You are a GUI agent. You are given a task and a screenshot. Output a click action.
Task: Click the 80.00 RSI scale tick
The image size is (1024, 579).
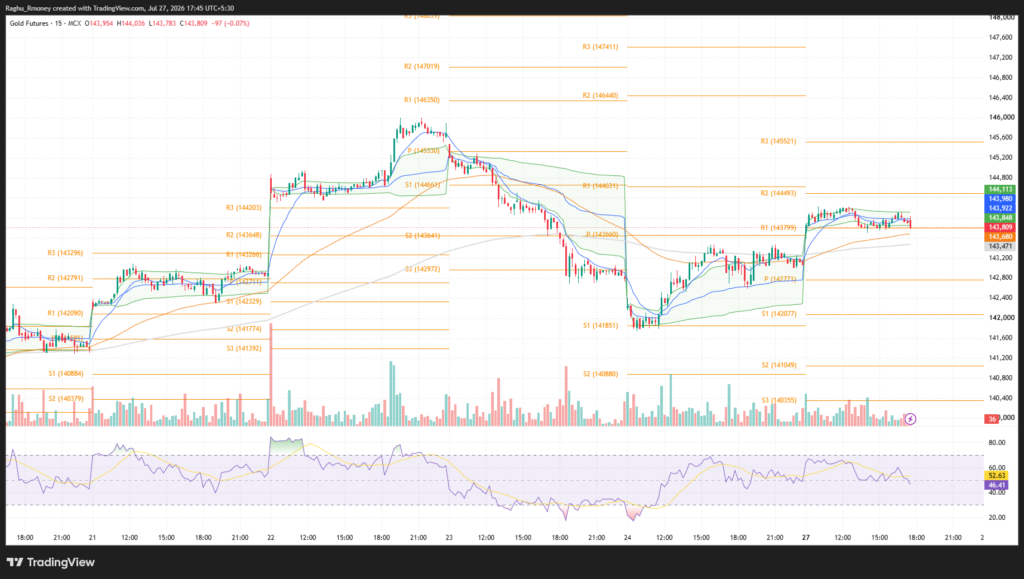997,443
